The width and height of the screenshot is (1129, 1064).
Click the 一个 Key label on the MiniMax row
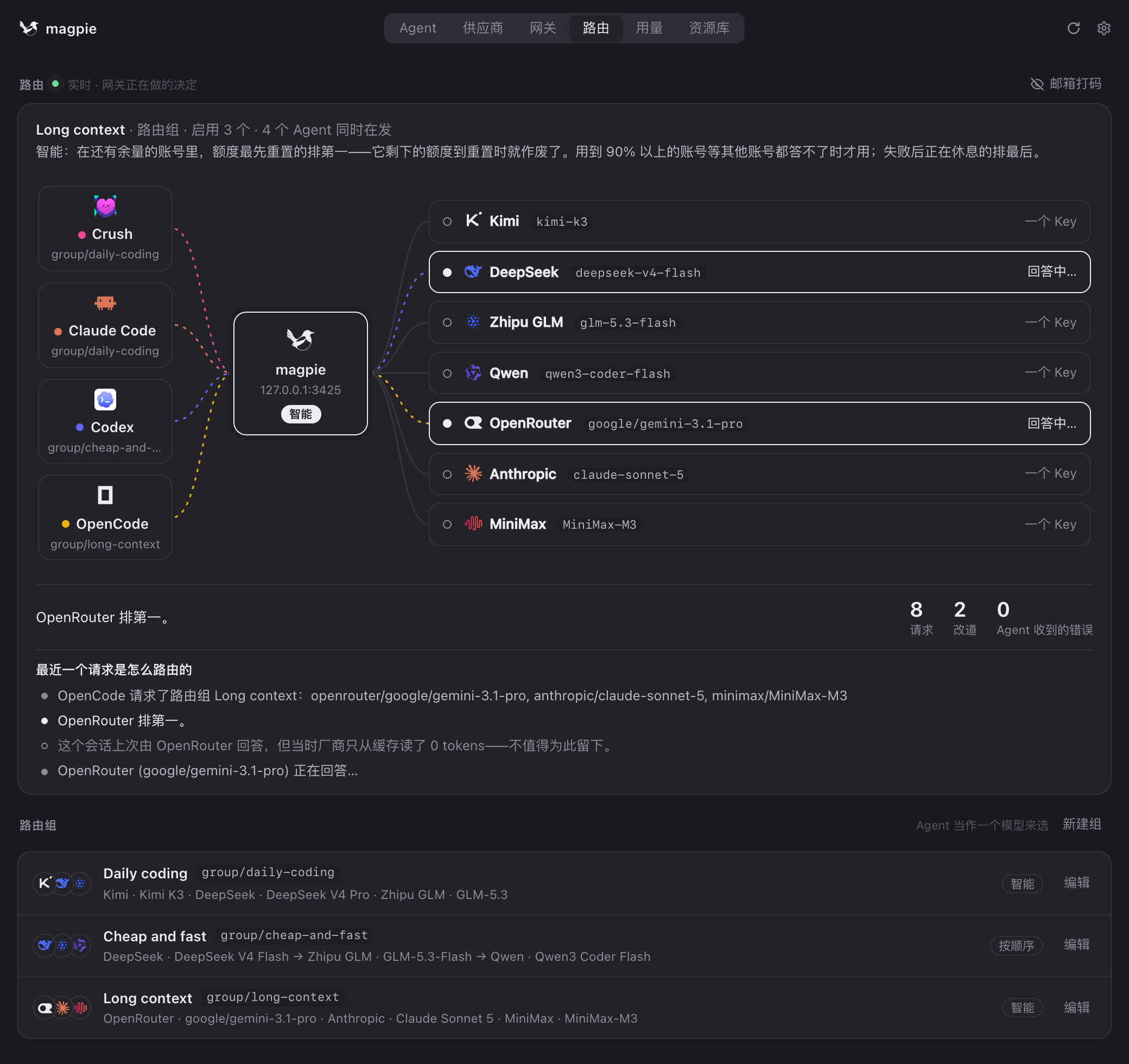pyautogui.click(x=1051, y=524)
